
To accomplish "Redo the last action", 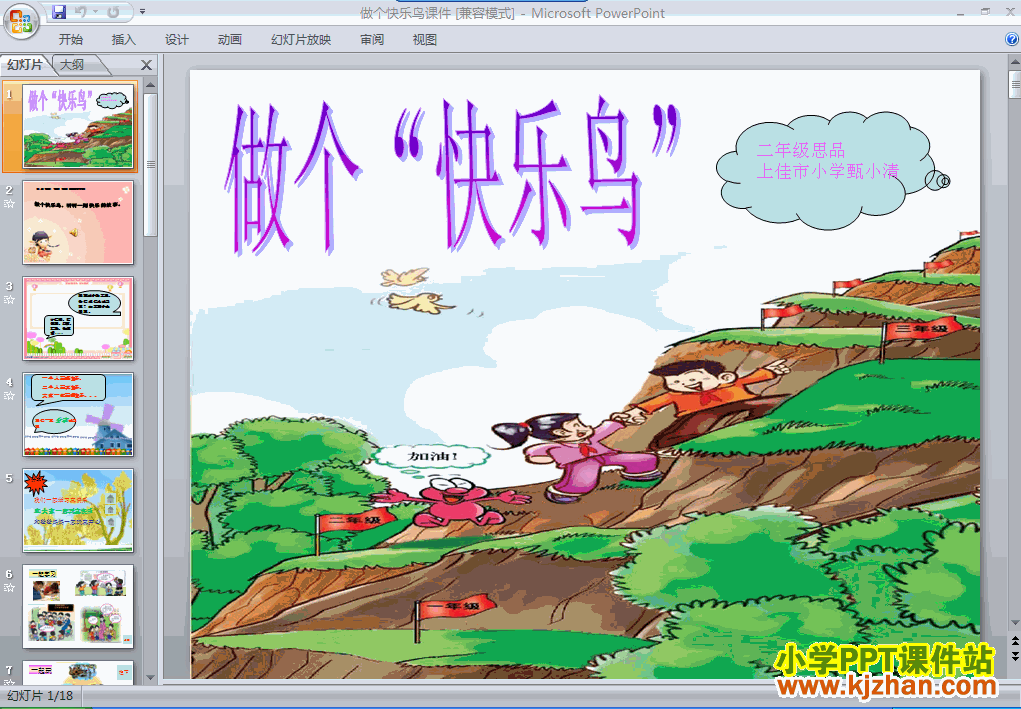I will (113, 12).
